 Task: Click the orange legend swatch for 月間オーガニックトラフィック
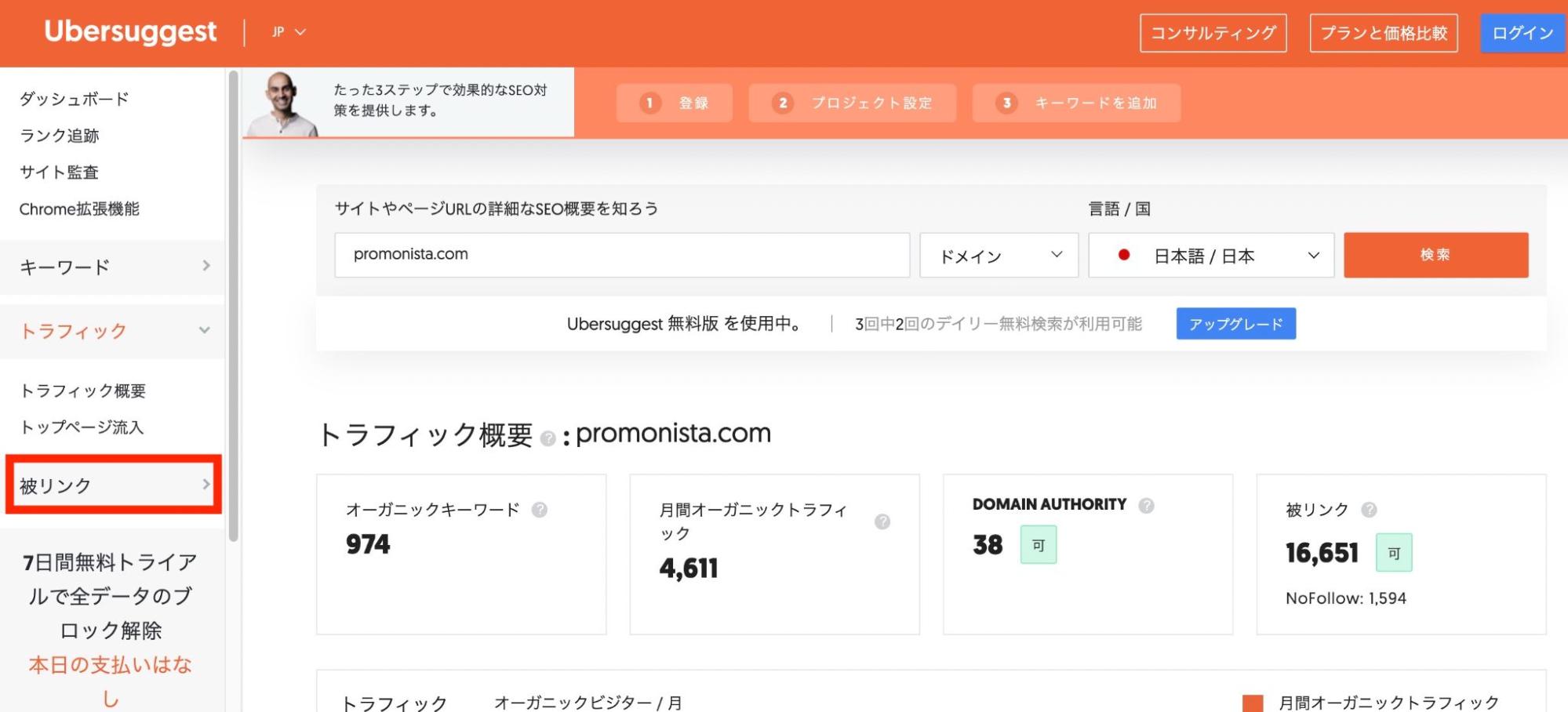coord(1253,703)
